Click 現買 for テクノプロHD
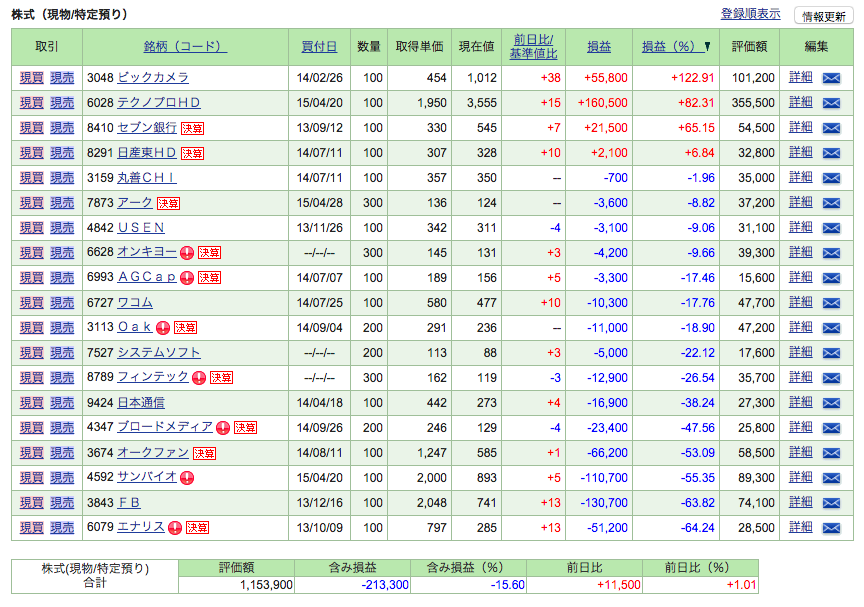Image resolution: width=864 pixels, height=607 pixels. coord(31,103)
